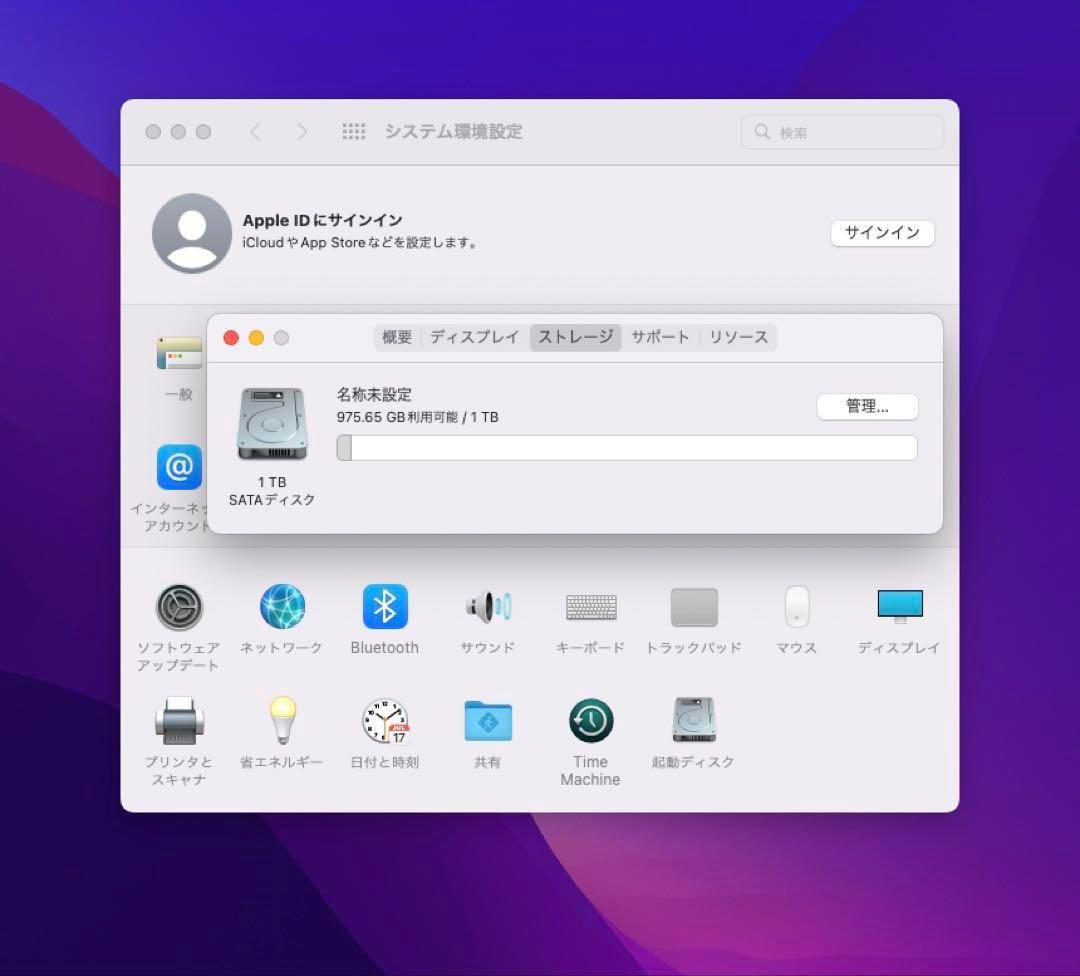Open Bluetooth preferences

(x=384, y=607)
